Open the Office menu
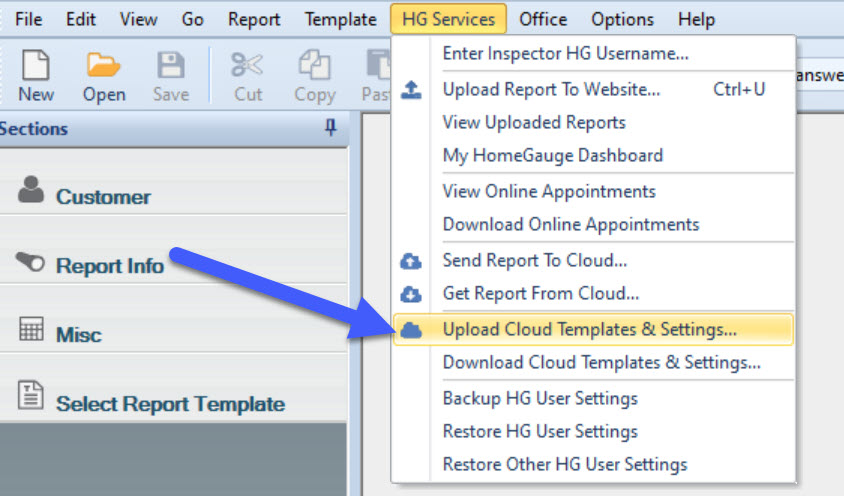Screen dimensions: 844x496 [x=543, y=19]
